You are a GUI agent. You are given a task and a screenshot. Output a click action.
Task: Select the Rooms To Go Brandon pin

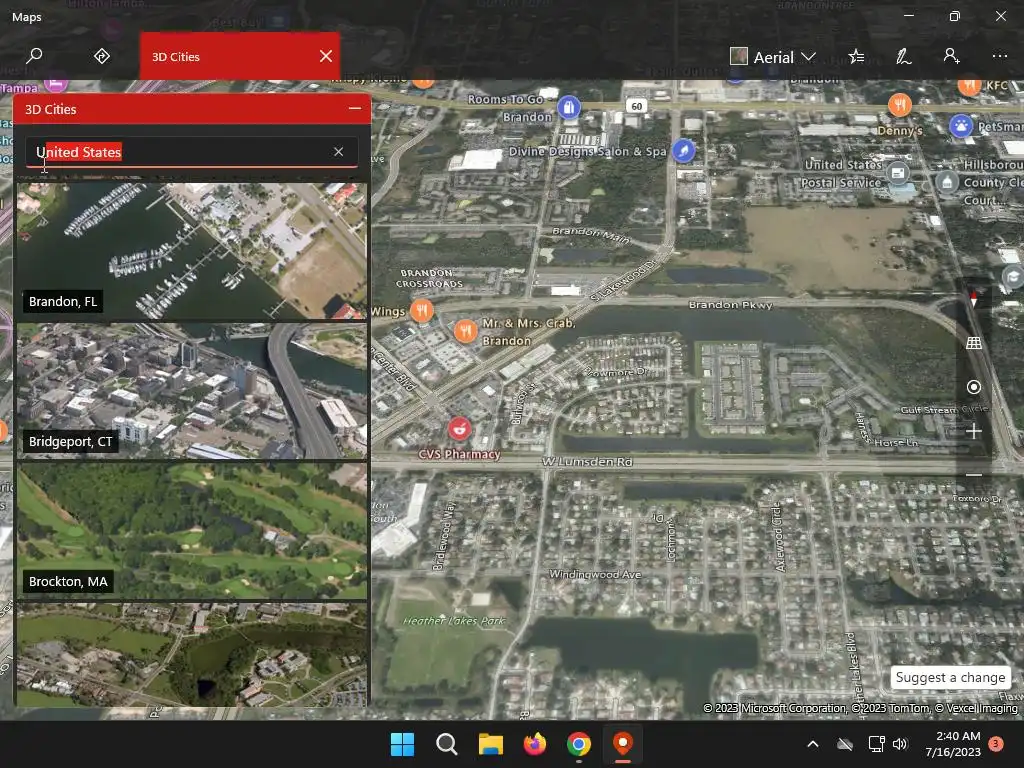569,107
